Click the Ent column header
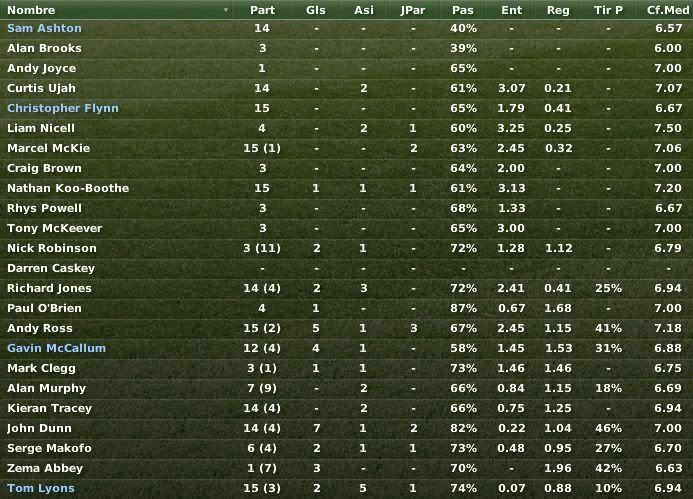The image size is (693, 499). 511,10
